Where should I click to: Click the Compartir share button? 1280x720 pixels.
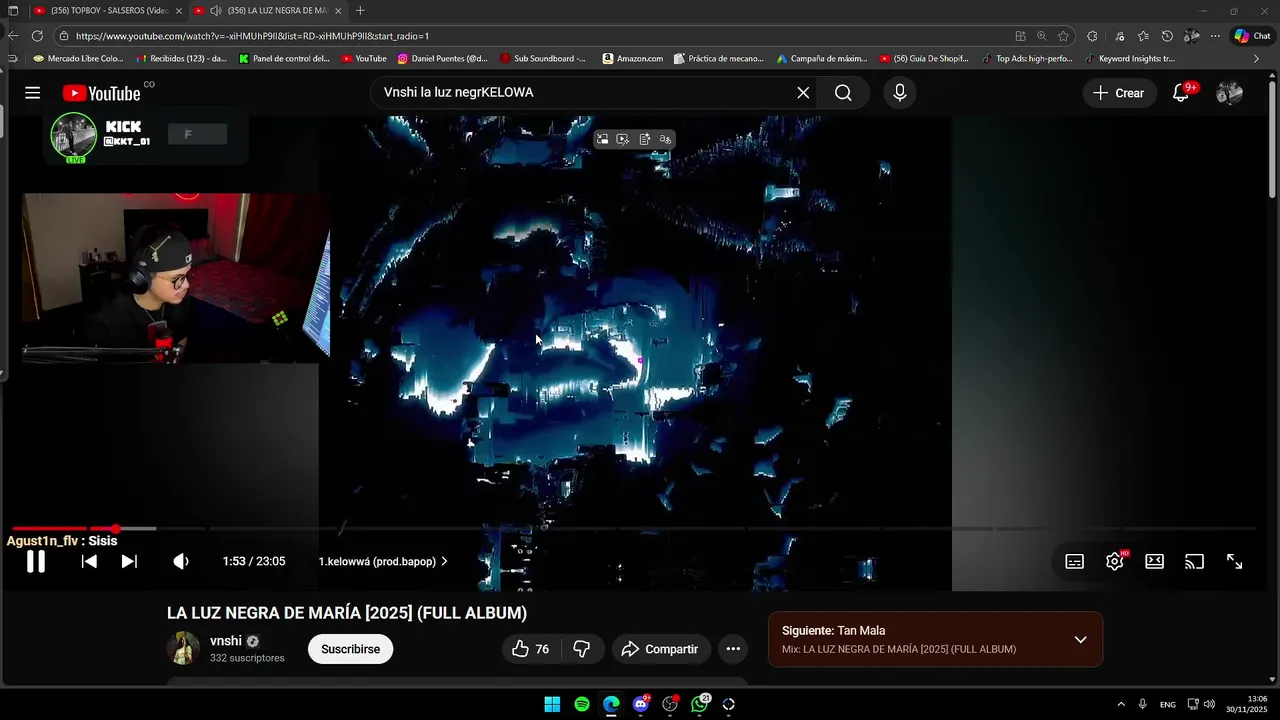click(x=660, y=649)
